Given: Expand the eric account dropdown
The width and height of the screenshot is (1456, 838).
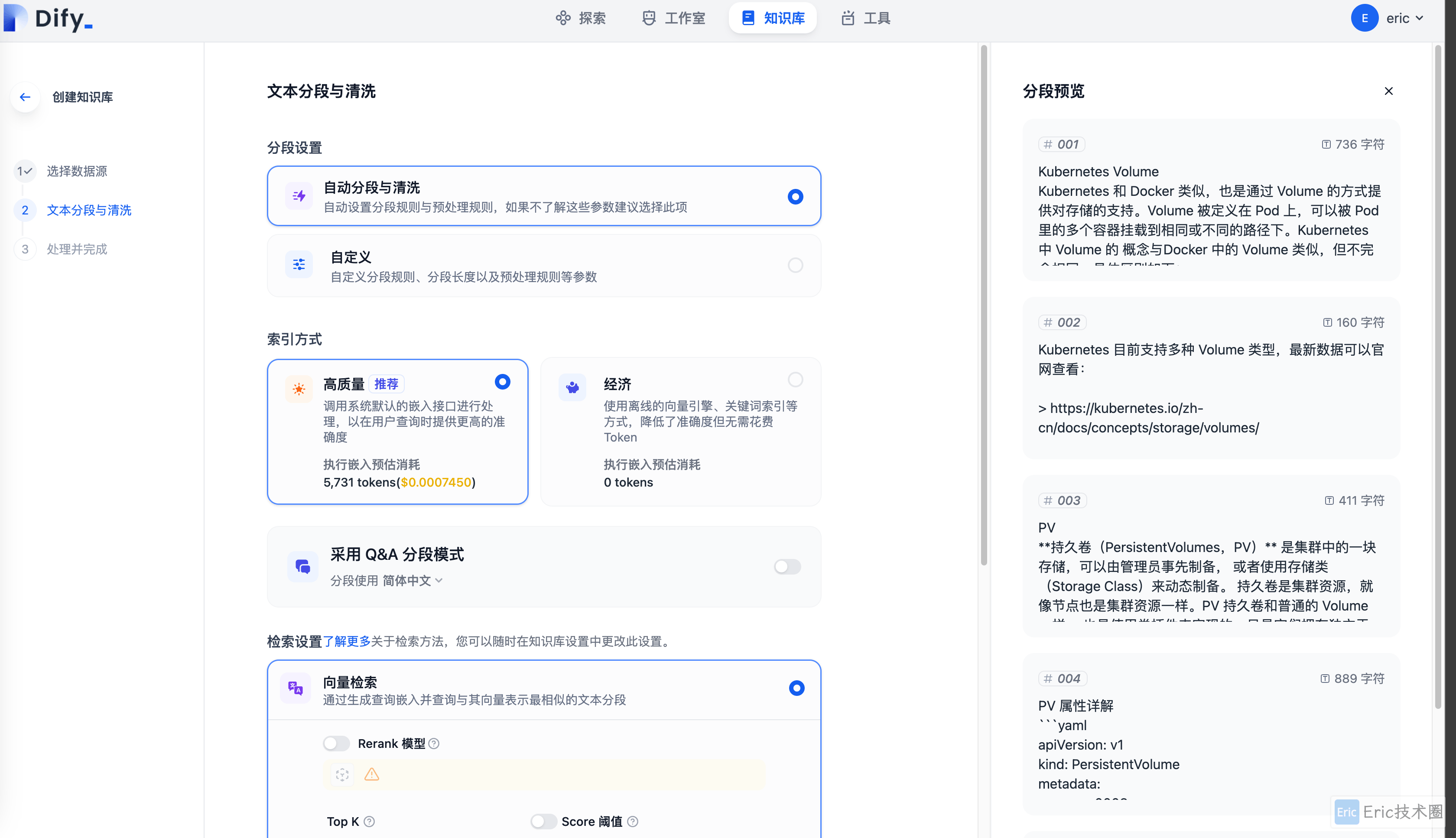Looking at the screenshot, I should 1404,19.
